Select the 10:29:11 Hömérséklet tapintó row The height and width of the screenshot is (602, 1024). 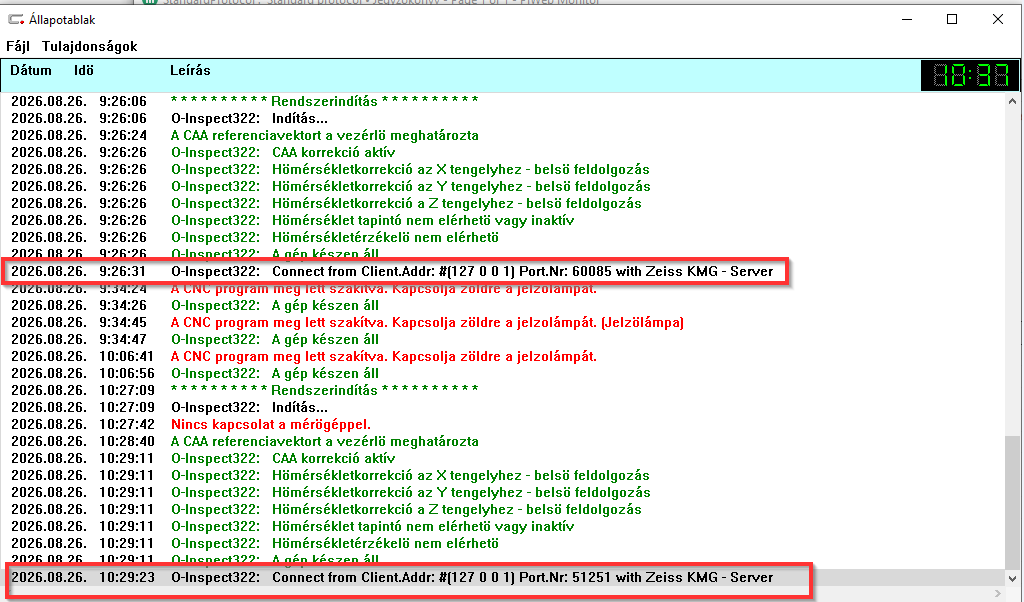[x=503, y=526]
